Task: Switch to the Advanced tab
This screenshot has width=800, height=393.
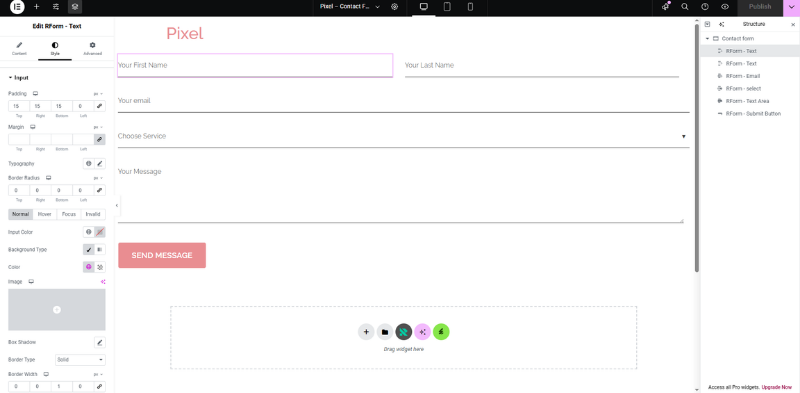Action: [92, 48]
